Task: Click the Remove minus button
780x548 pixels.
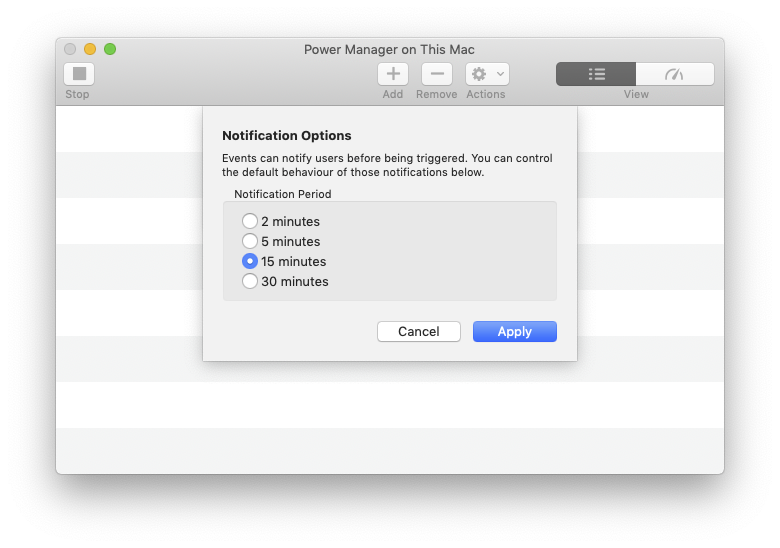Action: 437,74
